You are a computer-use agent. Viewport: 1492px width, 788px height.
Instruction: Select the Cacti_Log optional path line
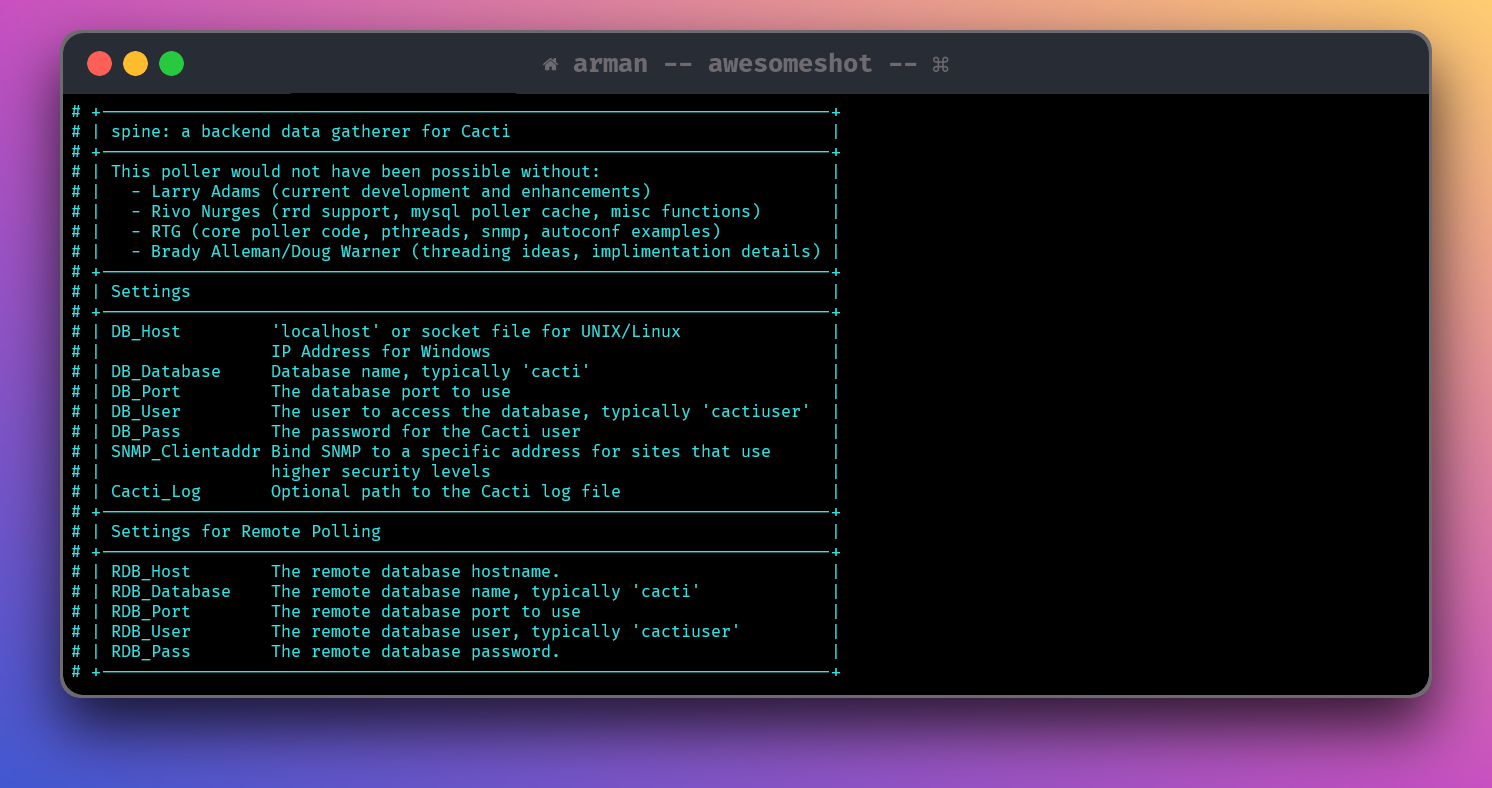tap(155, 491)
